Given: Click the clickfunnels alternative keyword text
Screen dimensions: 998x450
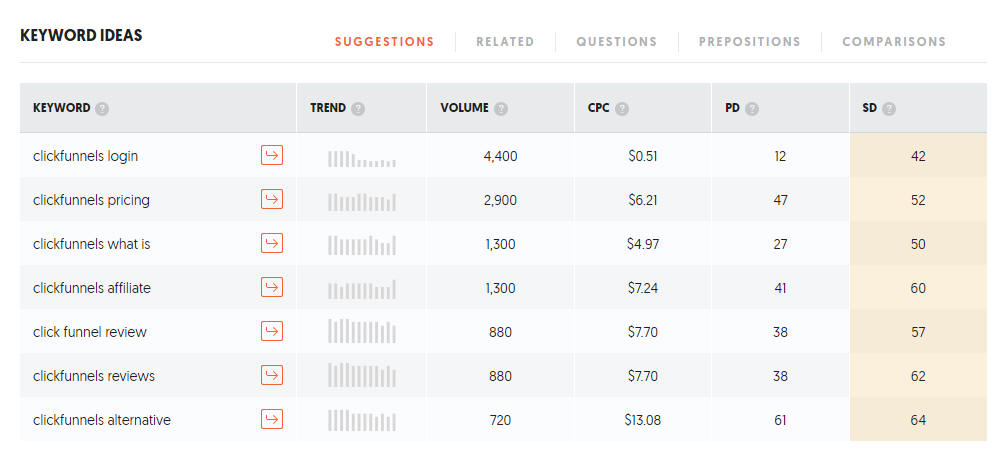Looking at the screenshot, I should [102, 420].
